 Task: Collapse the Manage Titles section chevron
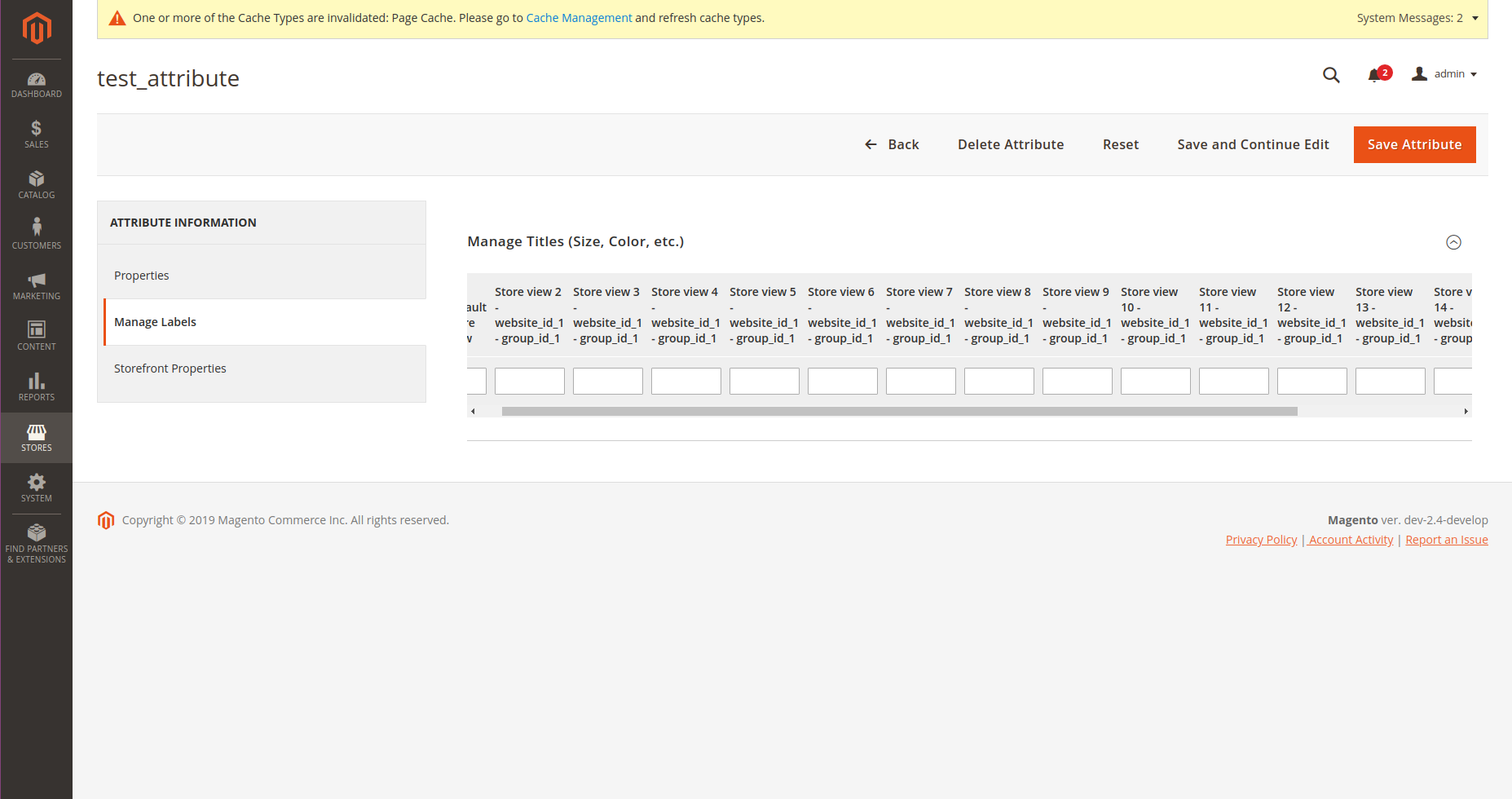click(1453, 242)
